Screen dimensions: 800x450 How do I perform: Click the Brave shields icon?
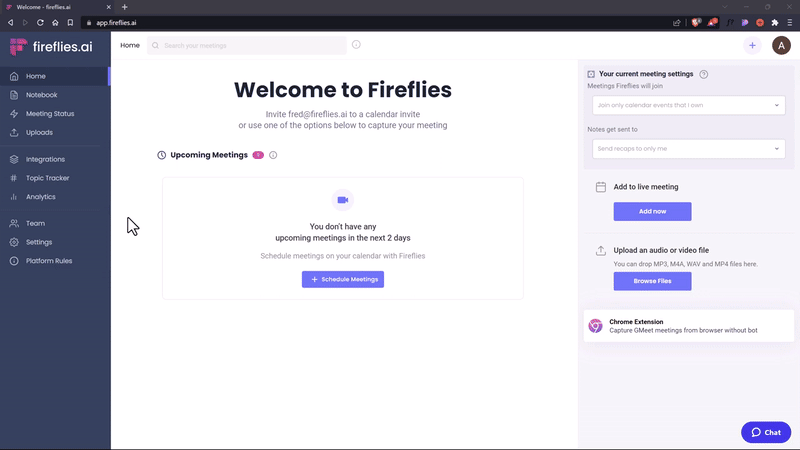(x=696, y=22)
